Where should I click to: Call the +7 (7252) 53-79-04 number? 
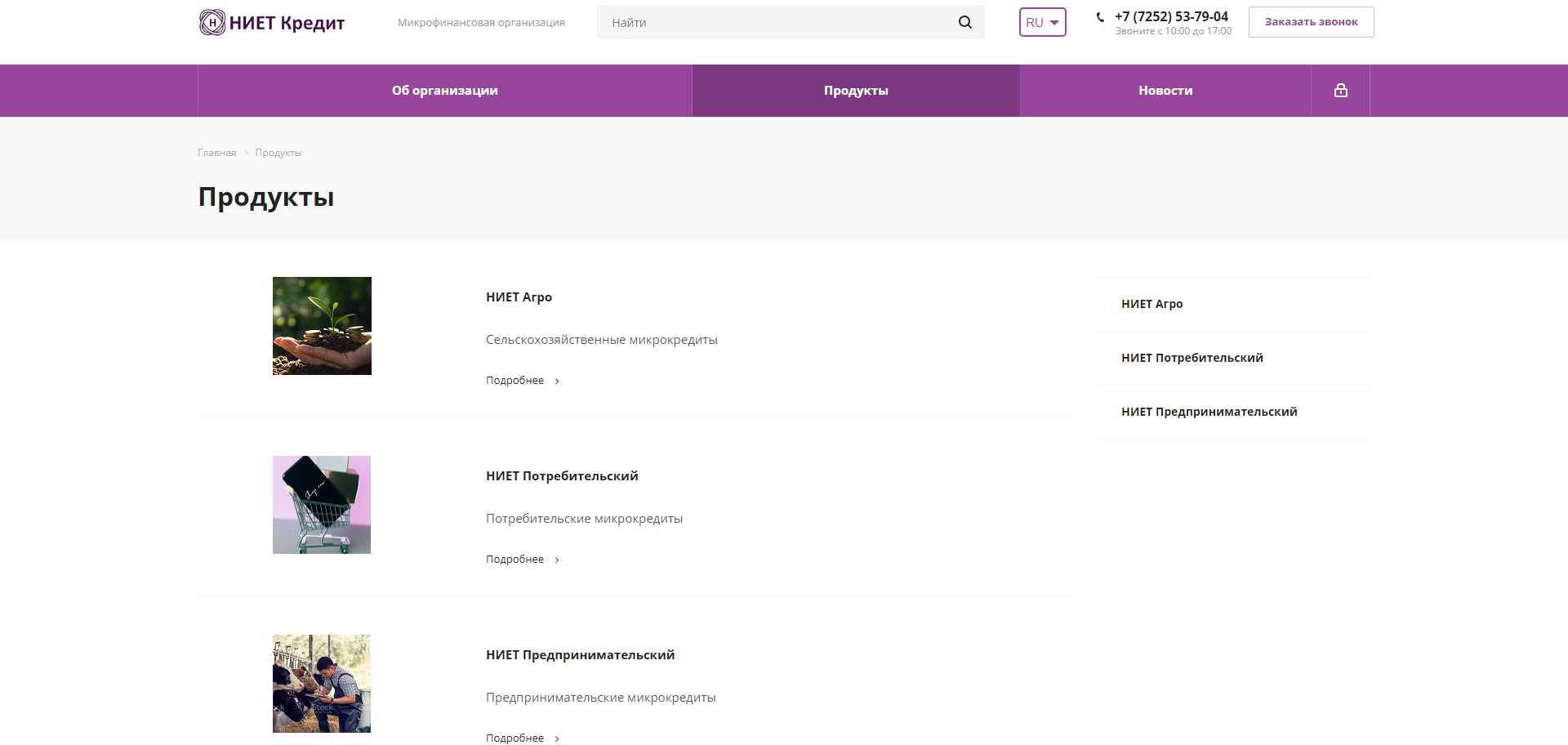coord(1171,16)
